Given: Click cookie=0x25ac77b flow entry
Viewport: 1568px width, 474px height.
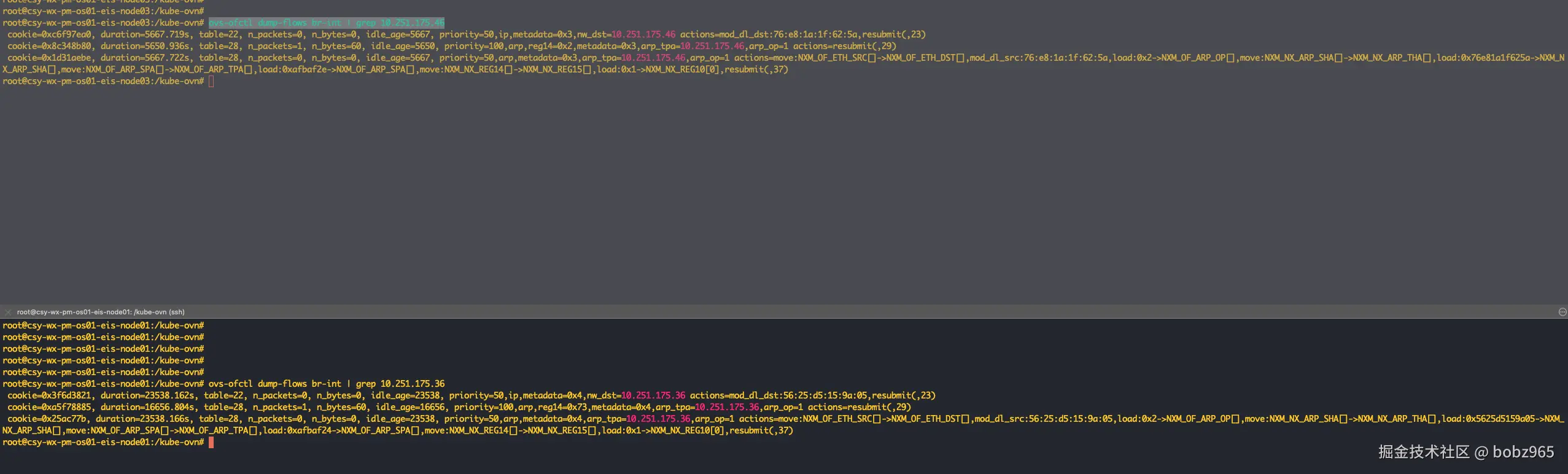Looking at the screenshot, I should 47,419.
